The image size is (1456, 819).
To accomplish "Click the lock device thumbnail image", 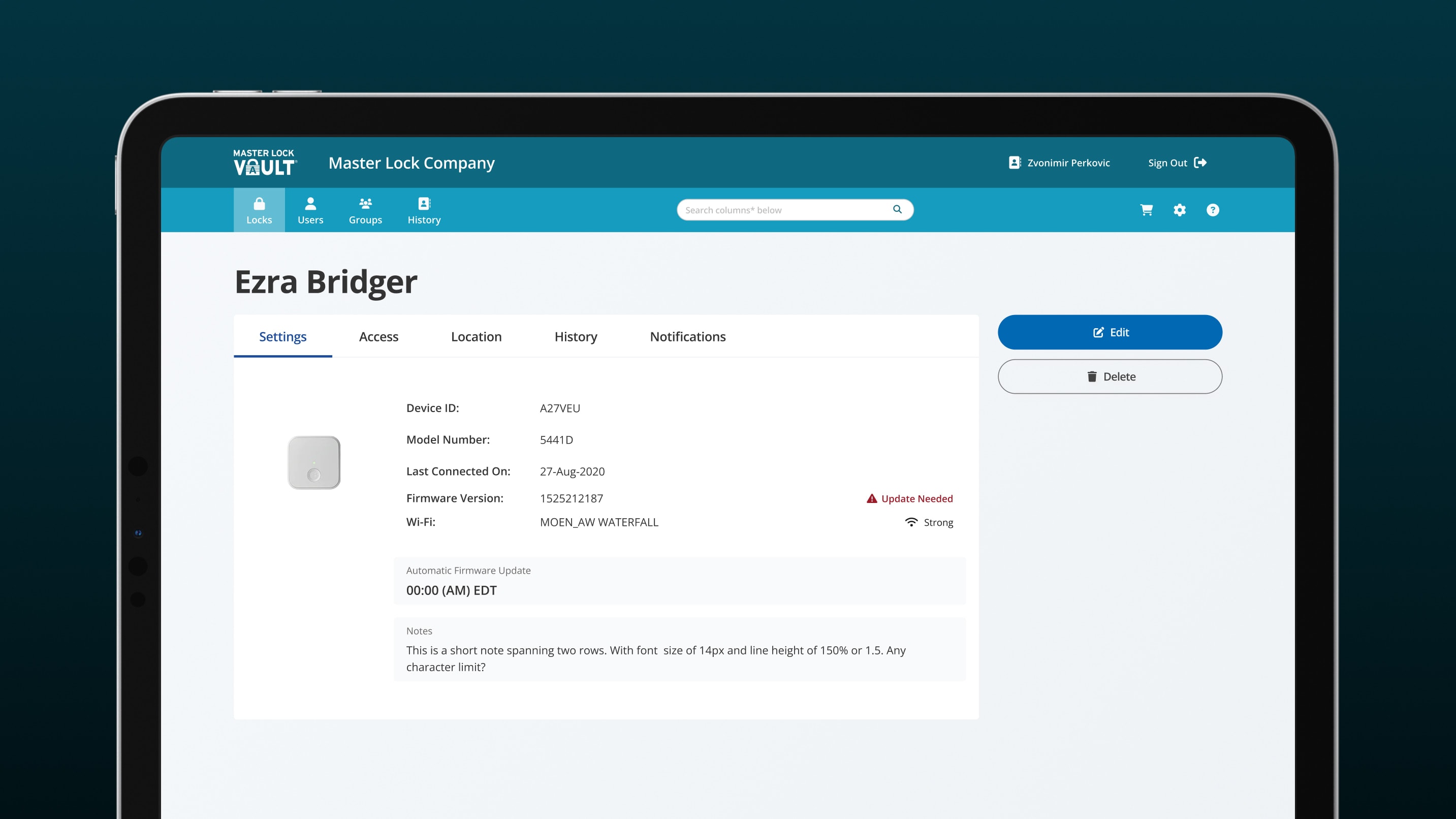I will pyautogui.click(x=314, y=462).
